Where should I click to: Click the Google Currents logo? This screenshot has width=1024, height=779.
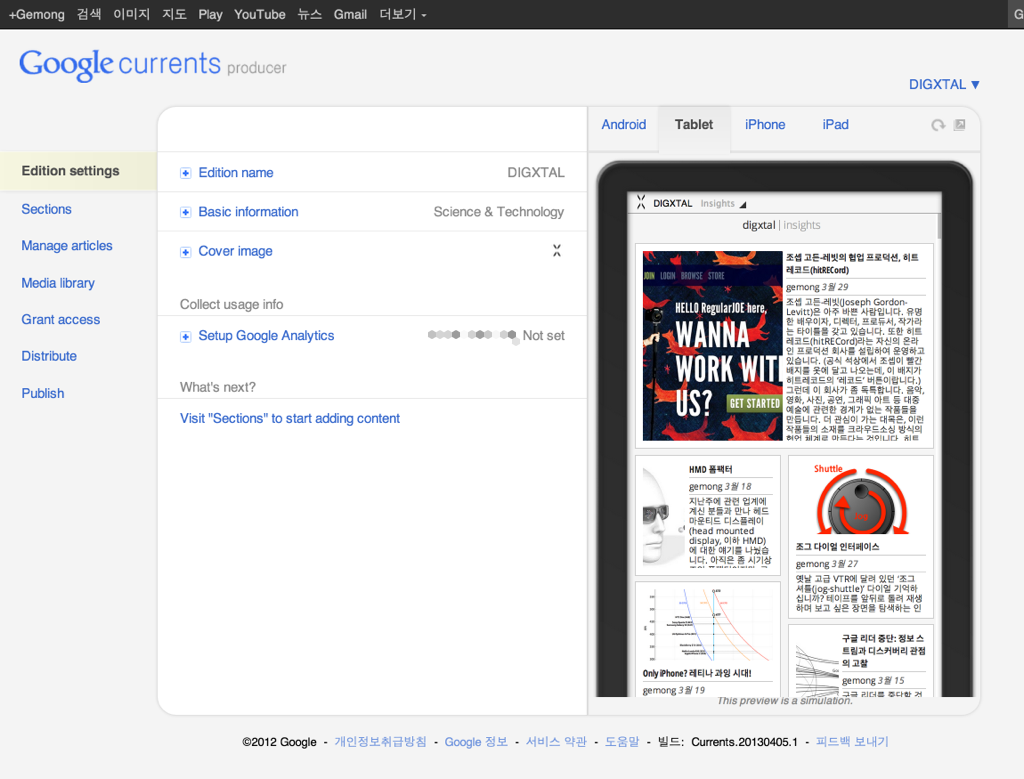click(120, 64)
